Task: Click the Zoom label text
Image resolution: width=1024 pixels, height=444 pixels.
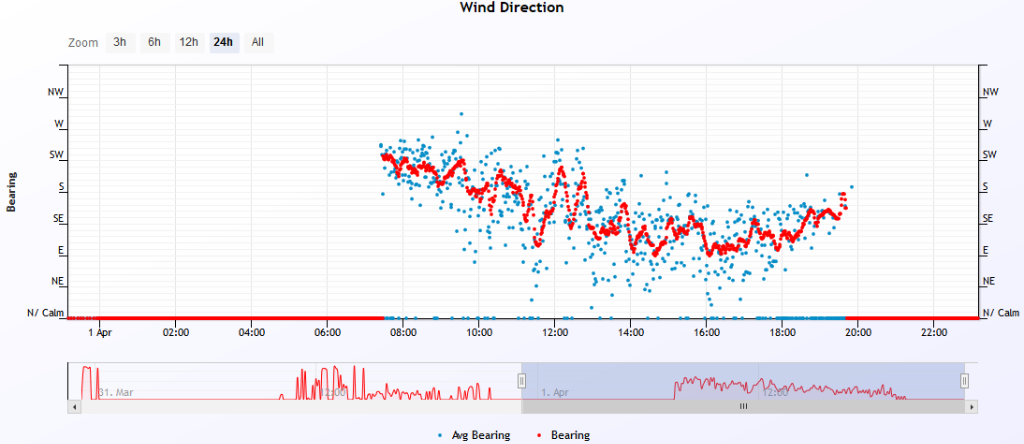Action: [x=83, y=43]
